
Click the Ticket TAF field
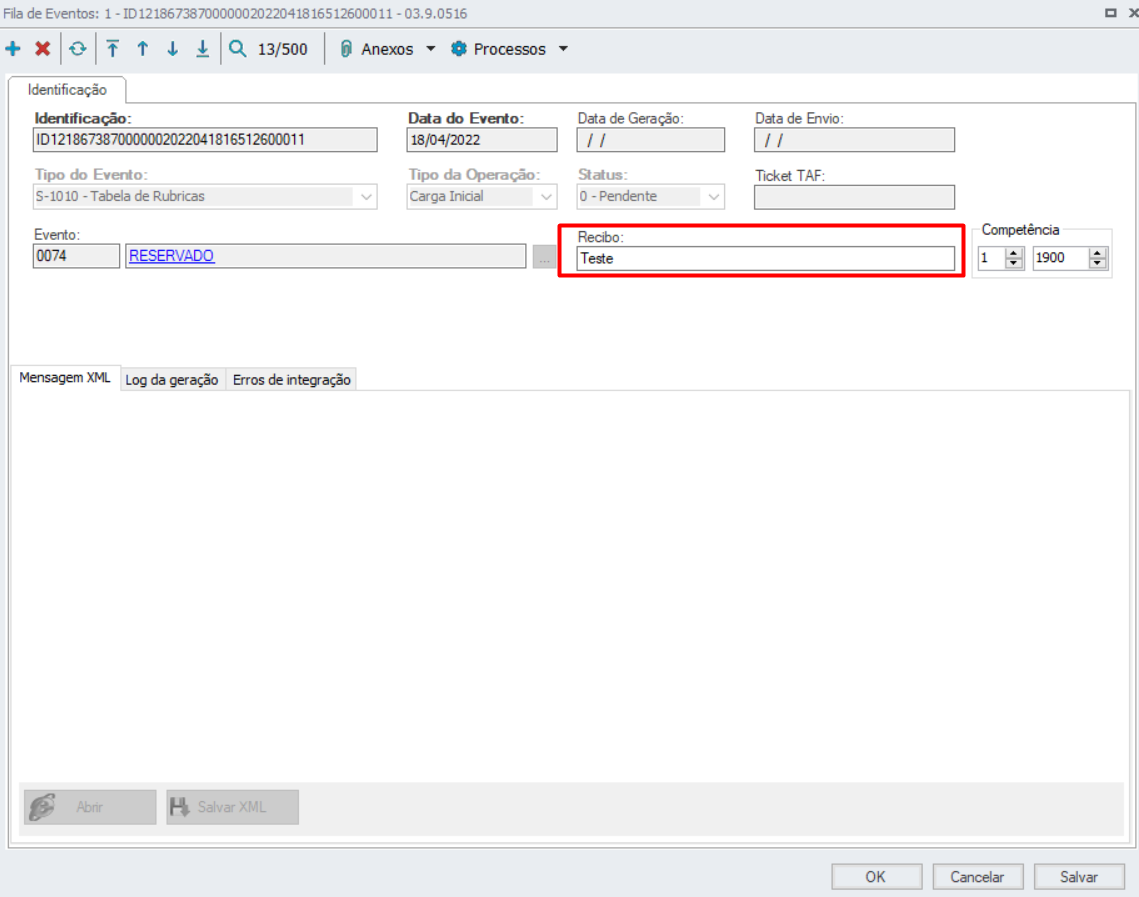[854, 197]
